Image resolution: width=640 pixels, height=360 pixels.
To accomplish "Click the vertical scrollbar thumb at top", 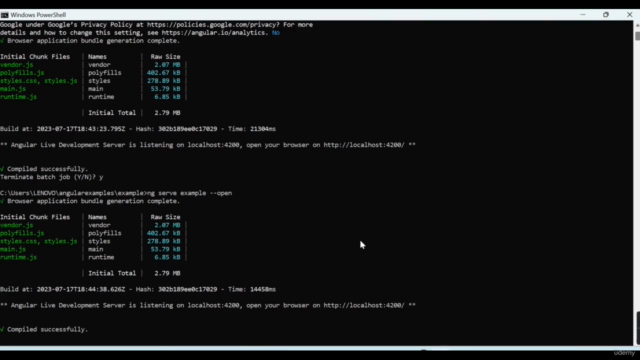I will point(637,36).
